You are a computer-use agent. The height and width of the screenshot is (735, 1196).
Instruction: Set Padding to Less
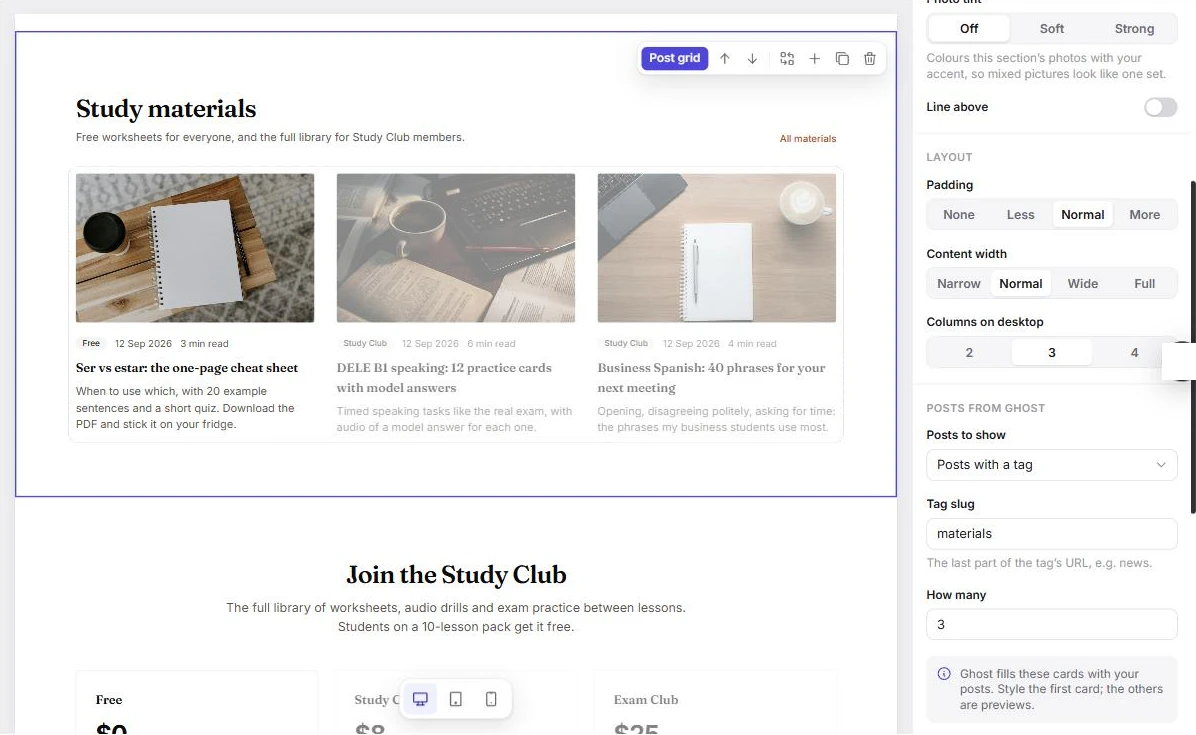click(1021, 215)
